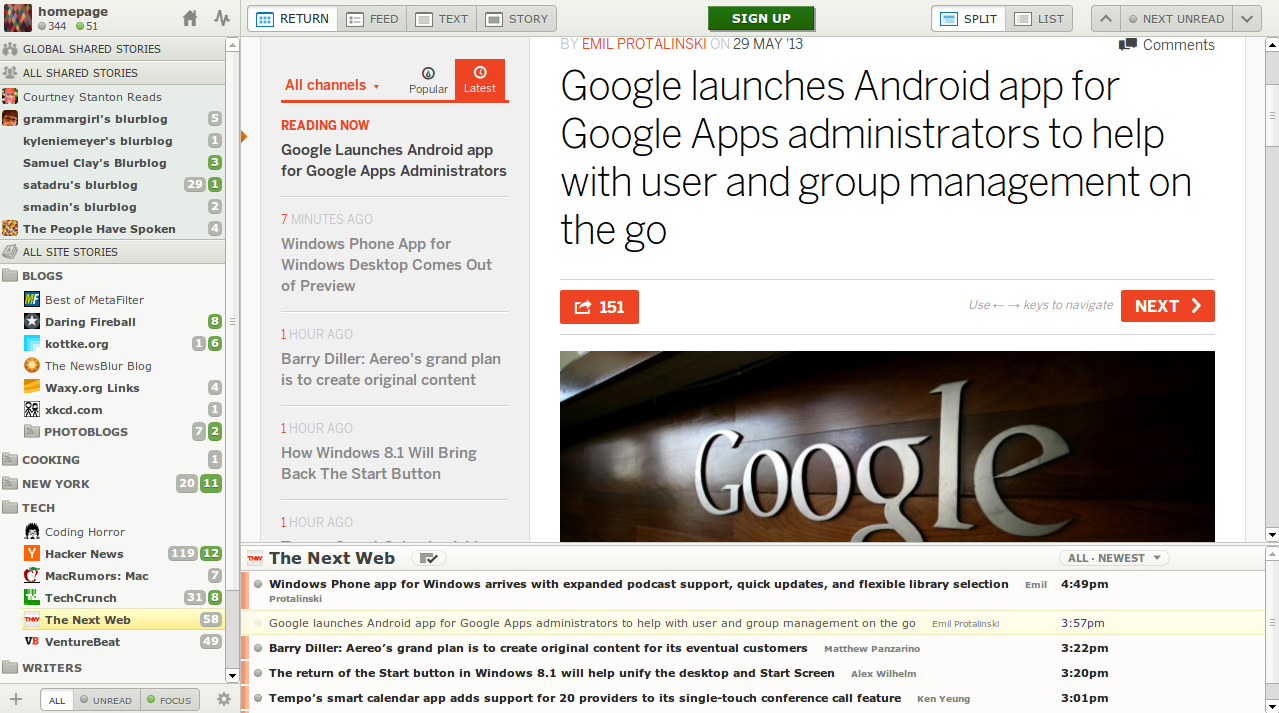Click the Coding Horror favicon
The image size is (1279, 713).
point(32,532)
